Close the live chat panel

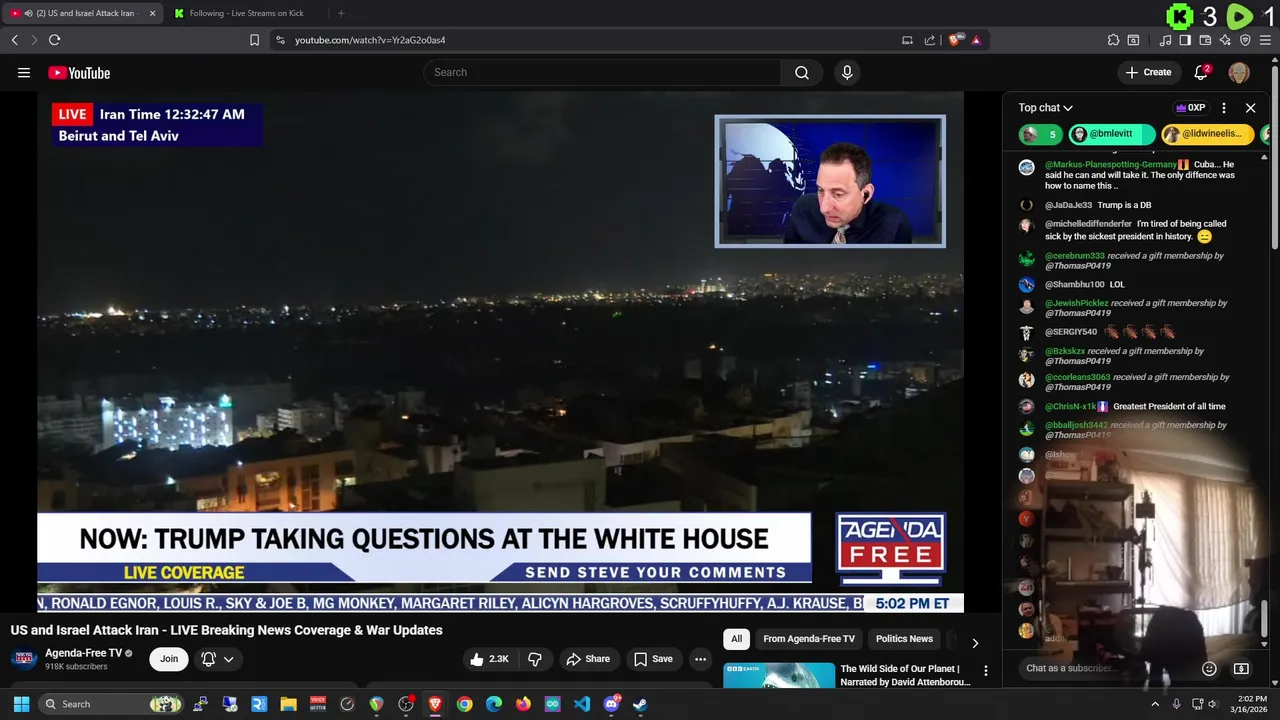click(1250, 108)
